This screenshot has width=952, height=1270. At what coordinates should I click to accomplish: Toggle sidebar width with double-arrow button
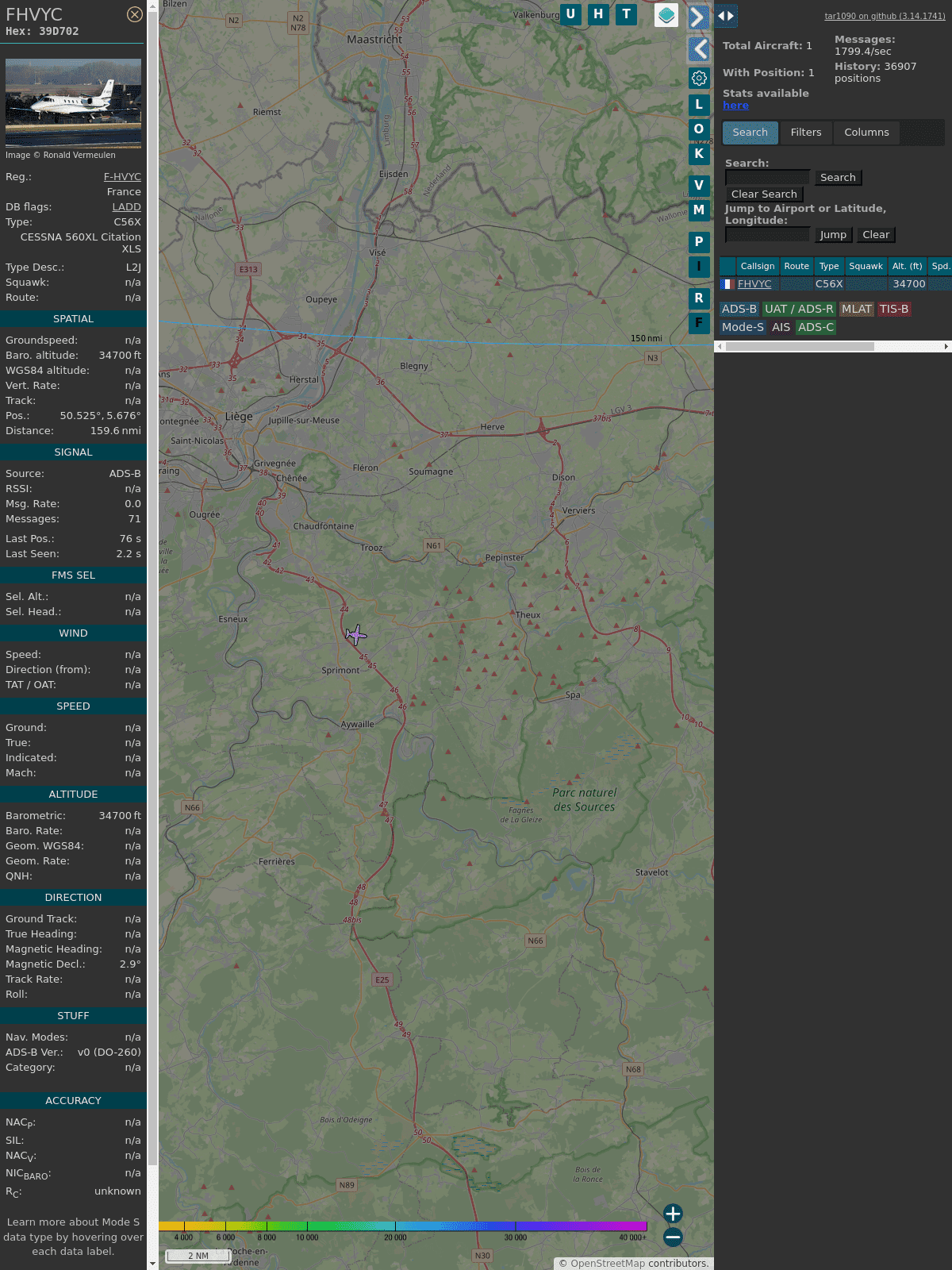point(726,16)
